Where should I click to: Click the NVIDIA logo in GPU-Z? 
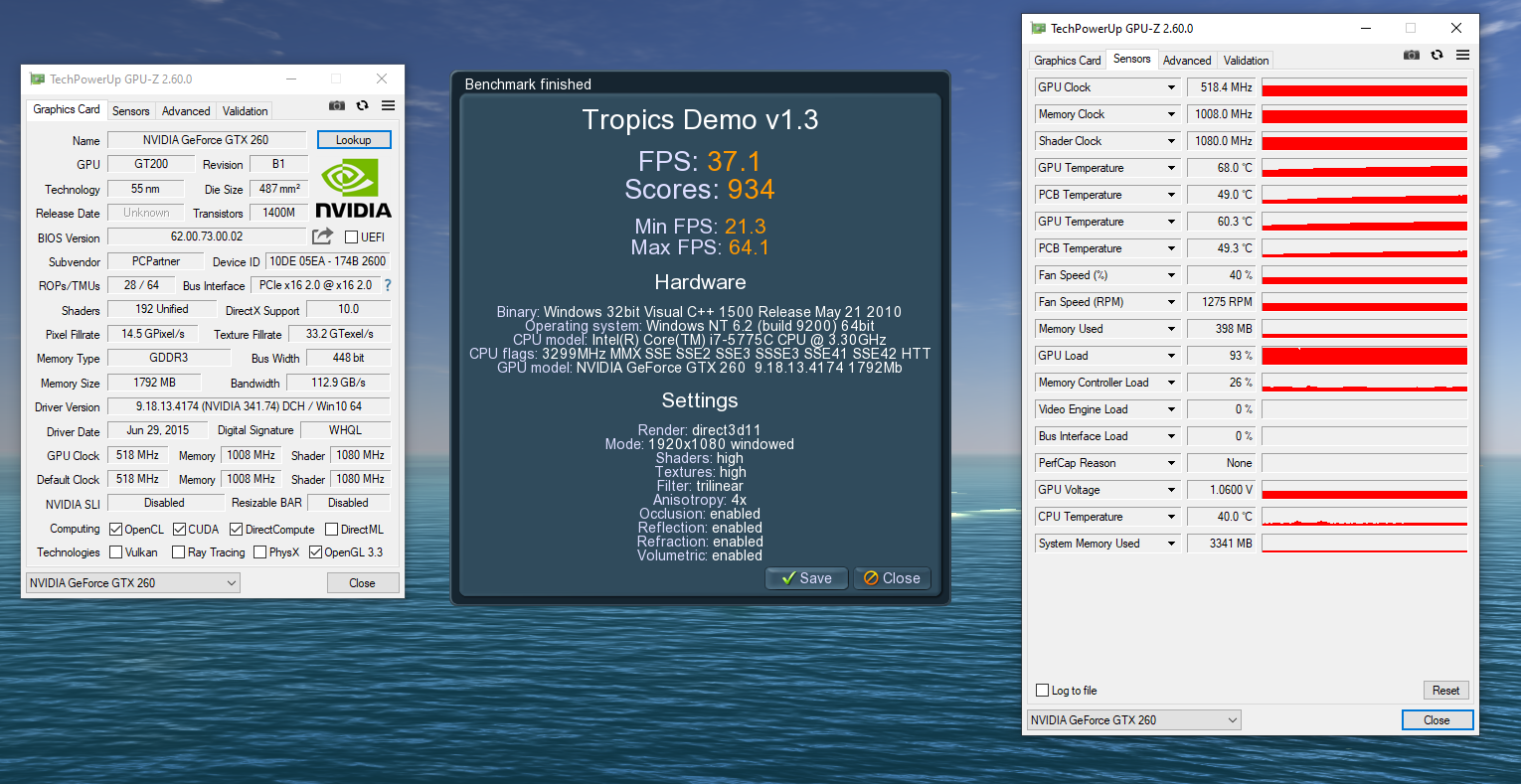pyautogui.click(x=353, y=188)
